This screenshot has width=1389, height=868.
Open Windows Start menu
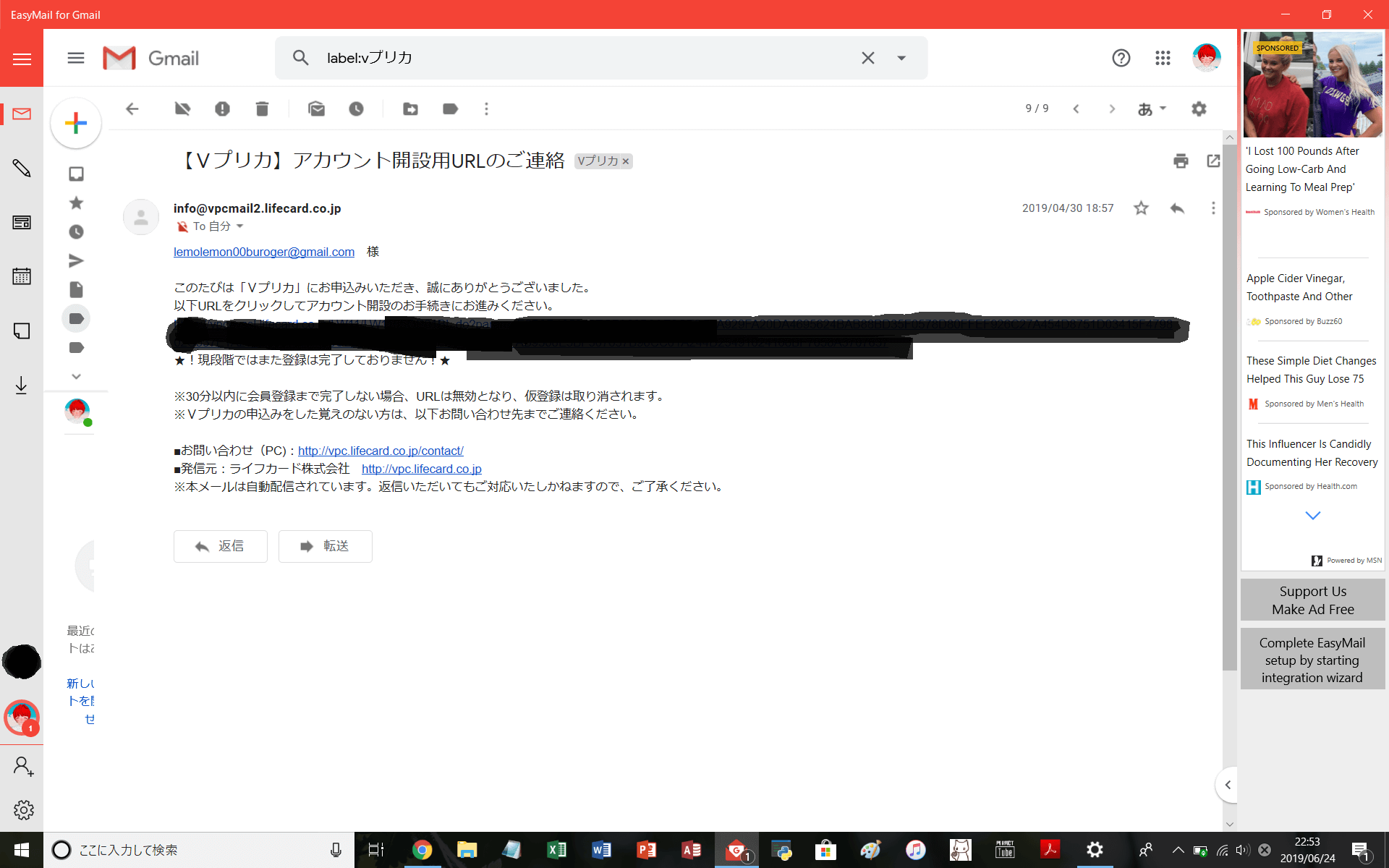(x=22, y=850)
